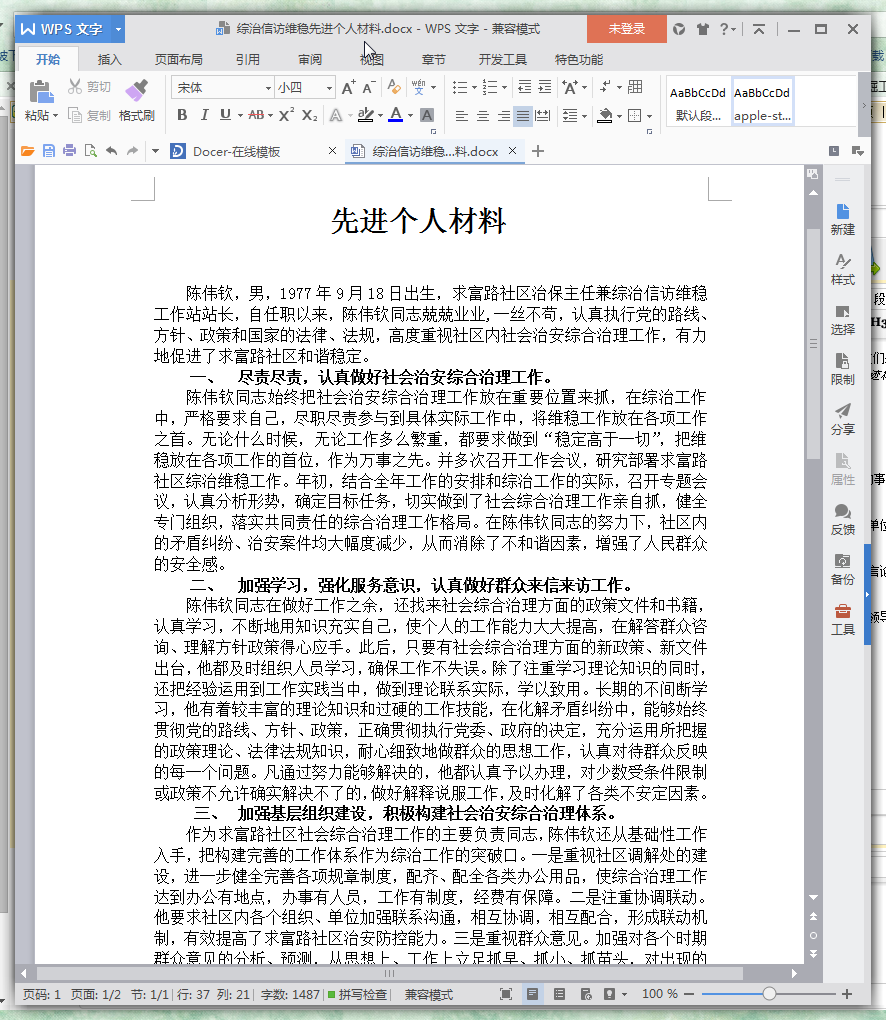The width and height of the screenshot is (886, 1020).
Task: Toggle superscript X² formatting
Action: [x=286, y=115]
